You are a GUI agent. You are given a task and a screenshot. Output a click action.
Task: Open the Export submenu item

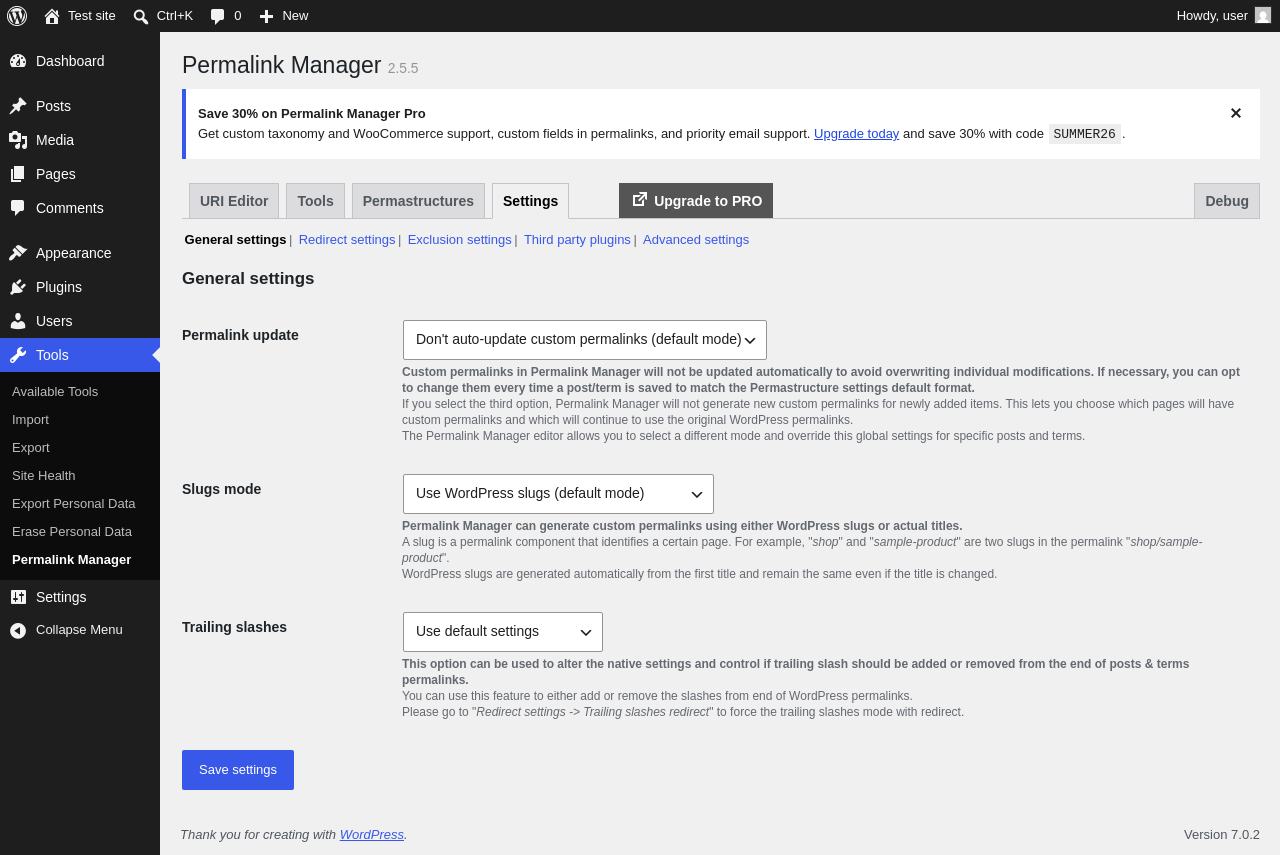(x=31, y=447)
